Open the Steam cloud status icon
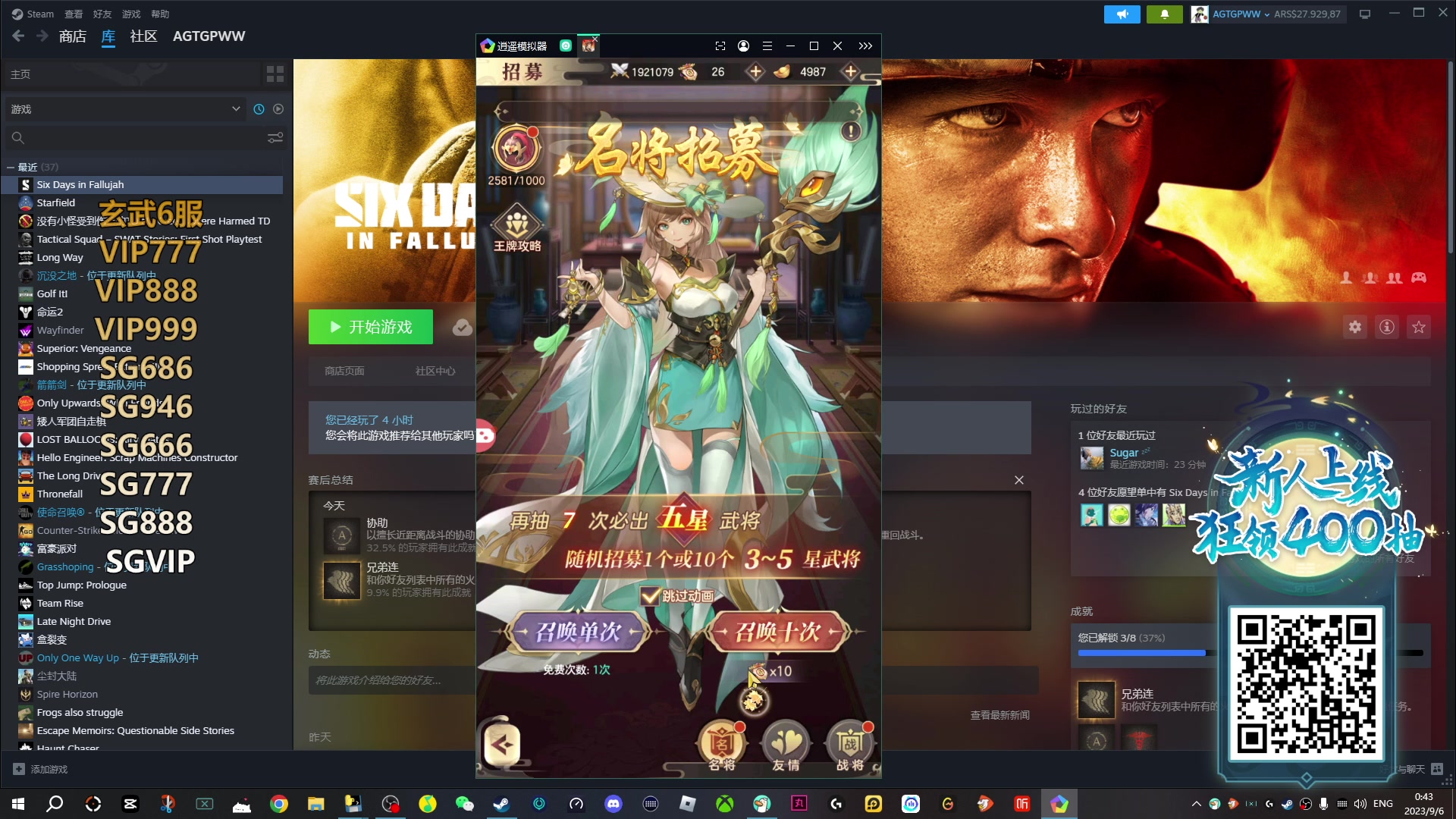Screen dimensions: 1456x819 463,327
